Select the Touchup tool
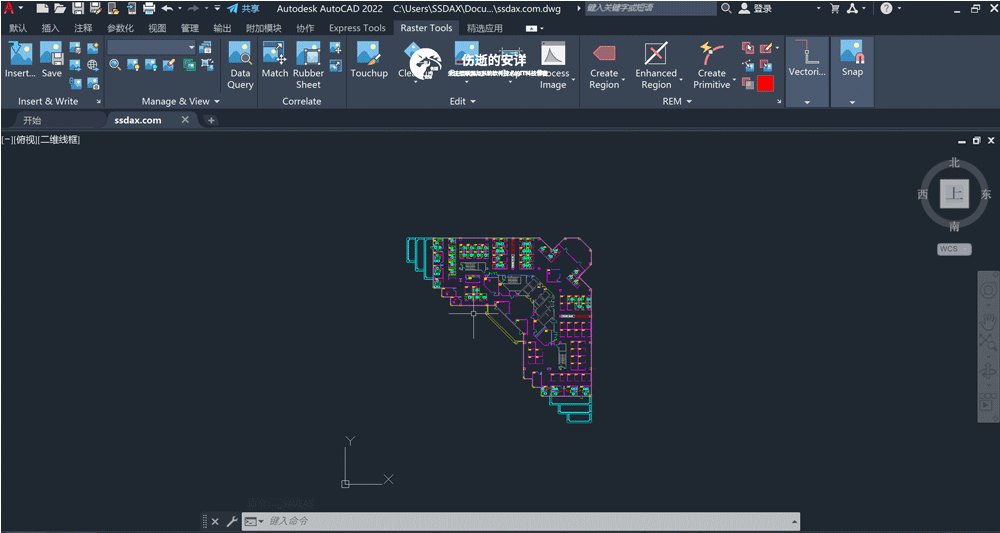Viewport: 1000px width, 533px height. pos(369,61)
